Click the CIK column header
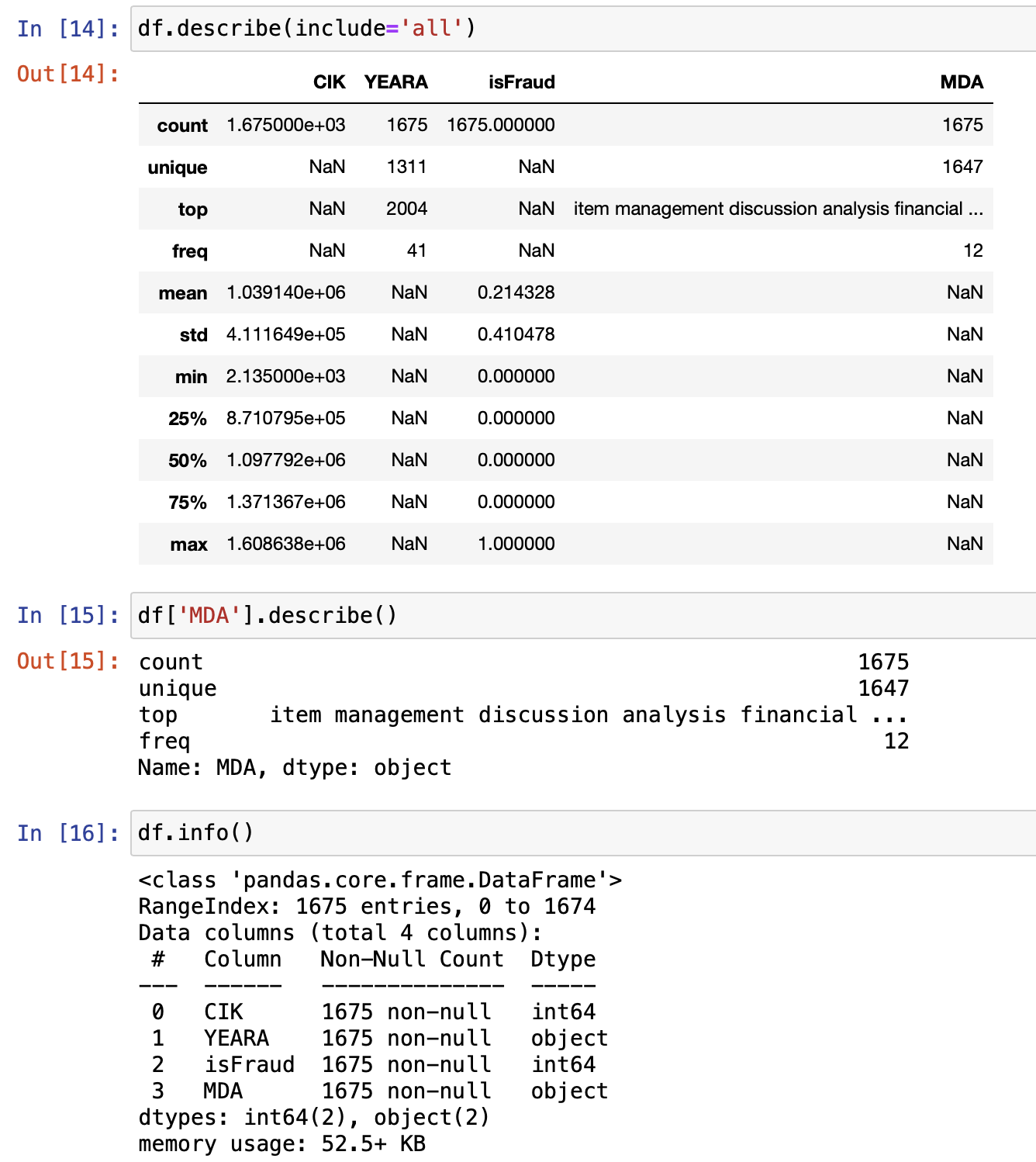The width and height of the screenshot is (1036, 1162). point(329,82)
